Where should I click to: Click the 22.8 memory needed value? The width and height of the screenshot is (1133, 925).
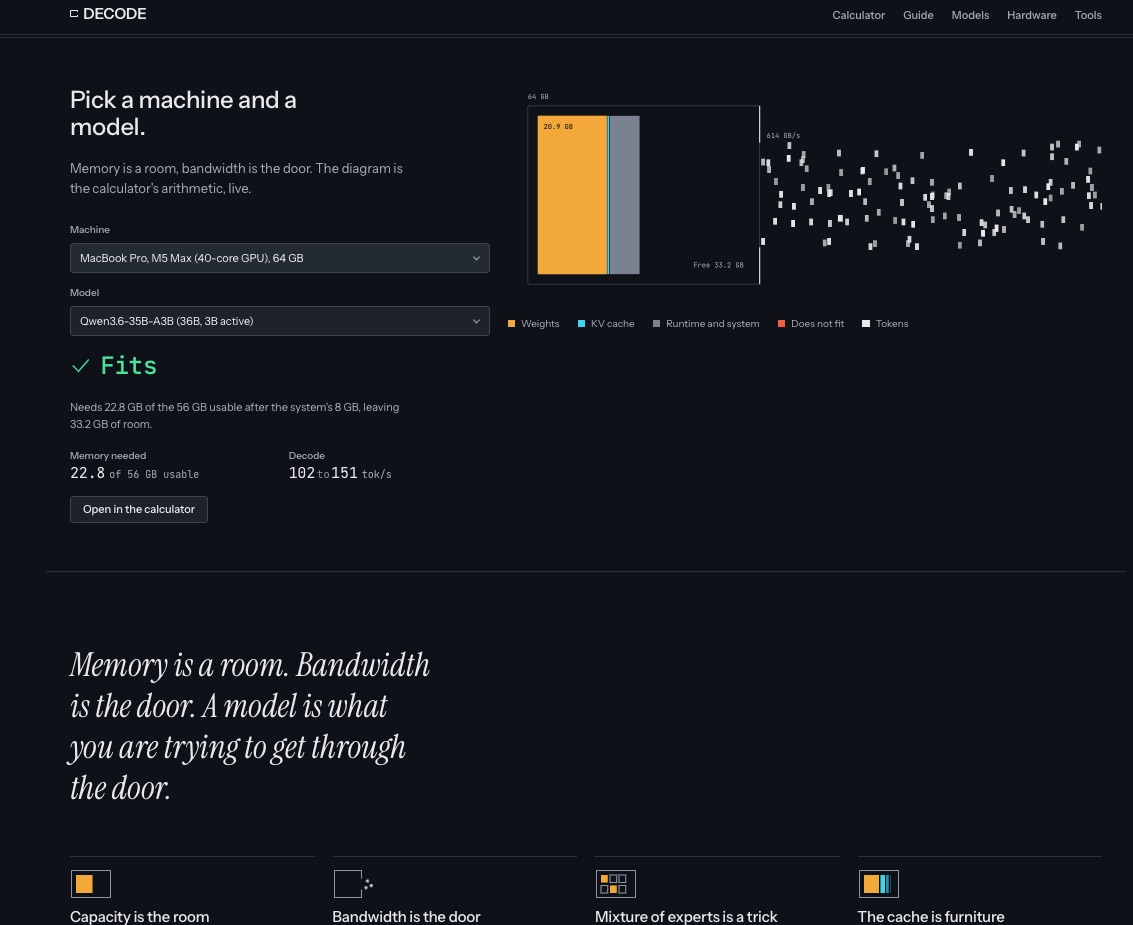(87, 473)
